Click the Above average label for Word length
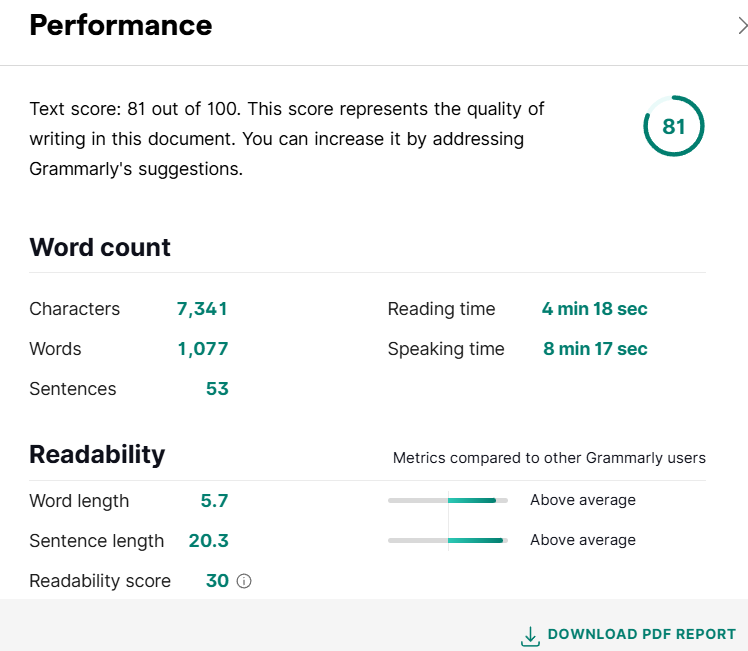Screen dimensions: 748x651 coord(583,500)
